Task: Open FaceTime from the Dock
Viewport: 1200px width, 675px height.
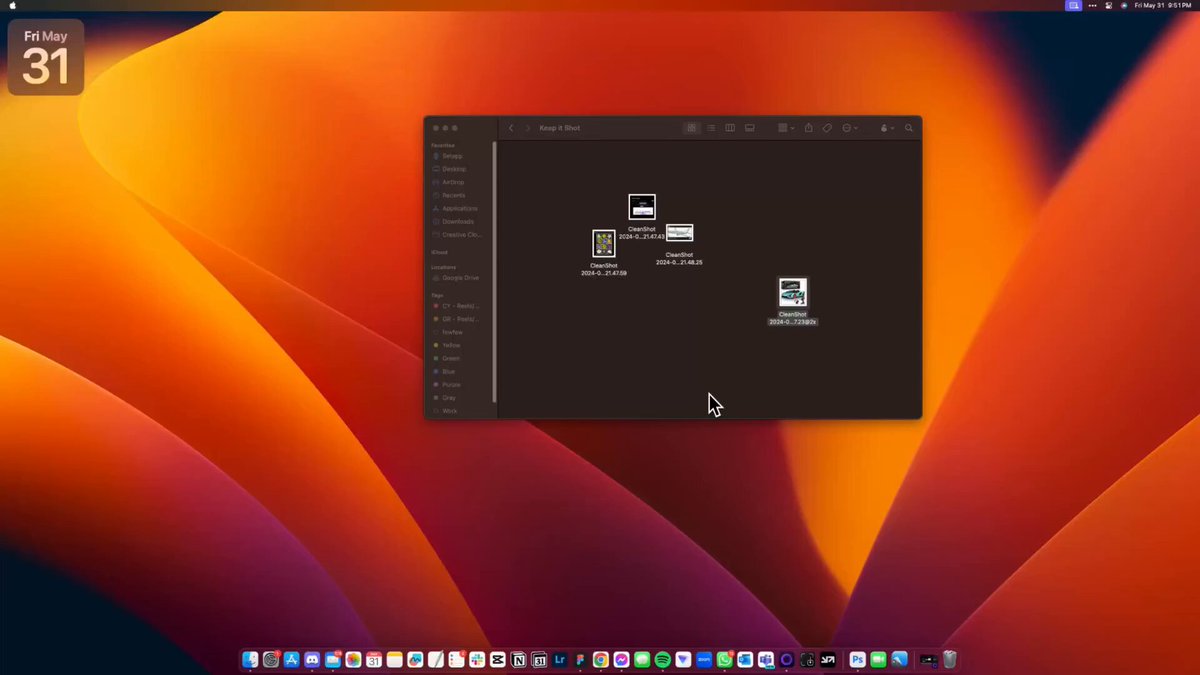Action: click(878, 660)
